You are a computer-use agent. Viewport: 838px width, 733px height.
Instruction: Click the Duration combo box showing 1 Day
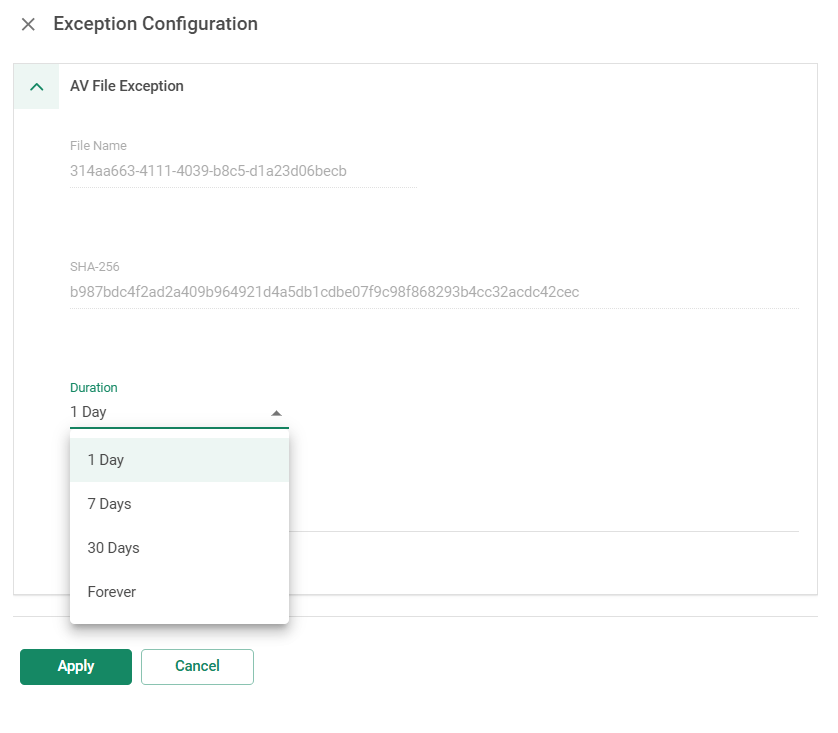coord(179,412)
